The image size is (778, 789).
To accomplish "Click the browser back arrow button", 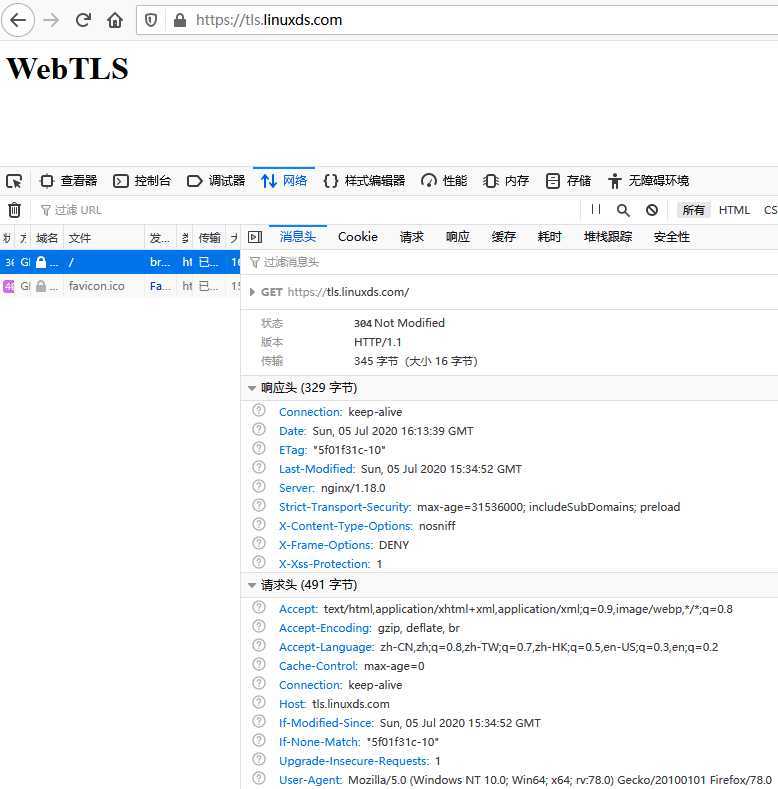I will 18,20.
